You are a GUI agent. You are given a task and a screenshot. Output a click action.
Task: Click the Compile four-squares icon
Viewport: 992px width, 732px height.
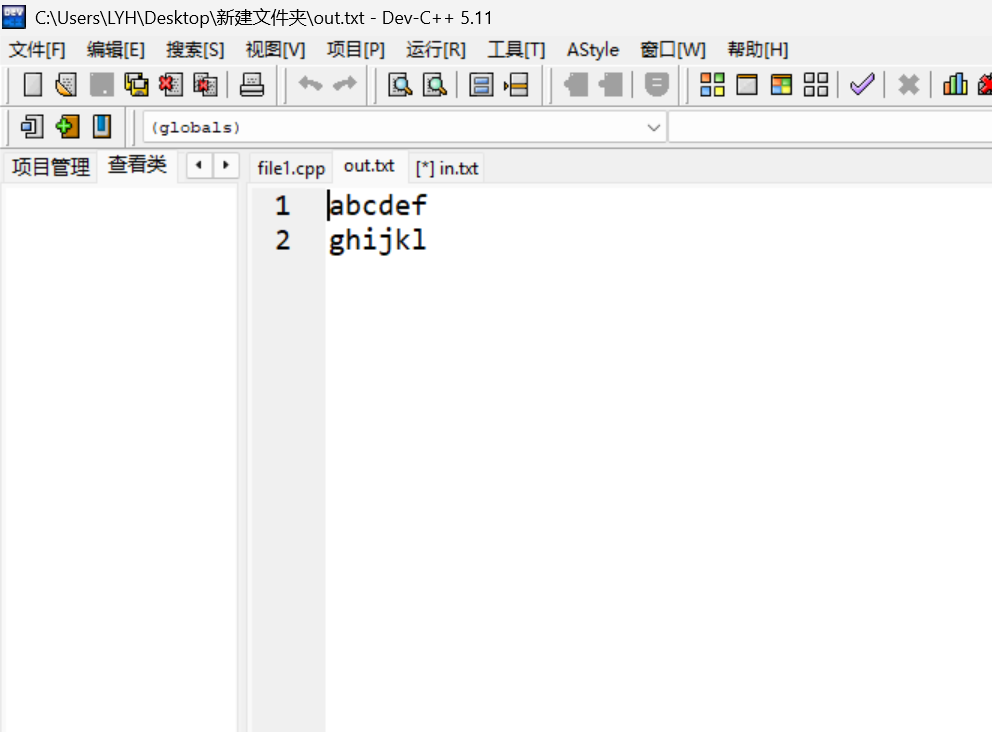[712, 84]
